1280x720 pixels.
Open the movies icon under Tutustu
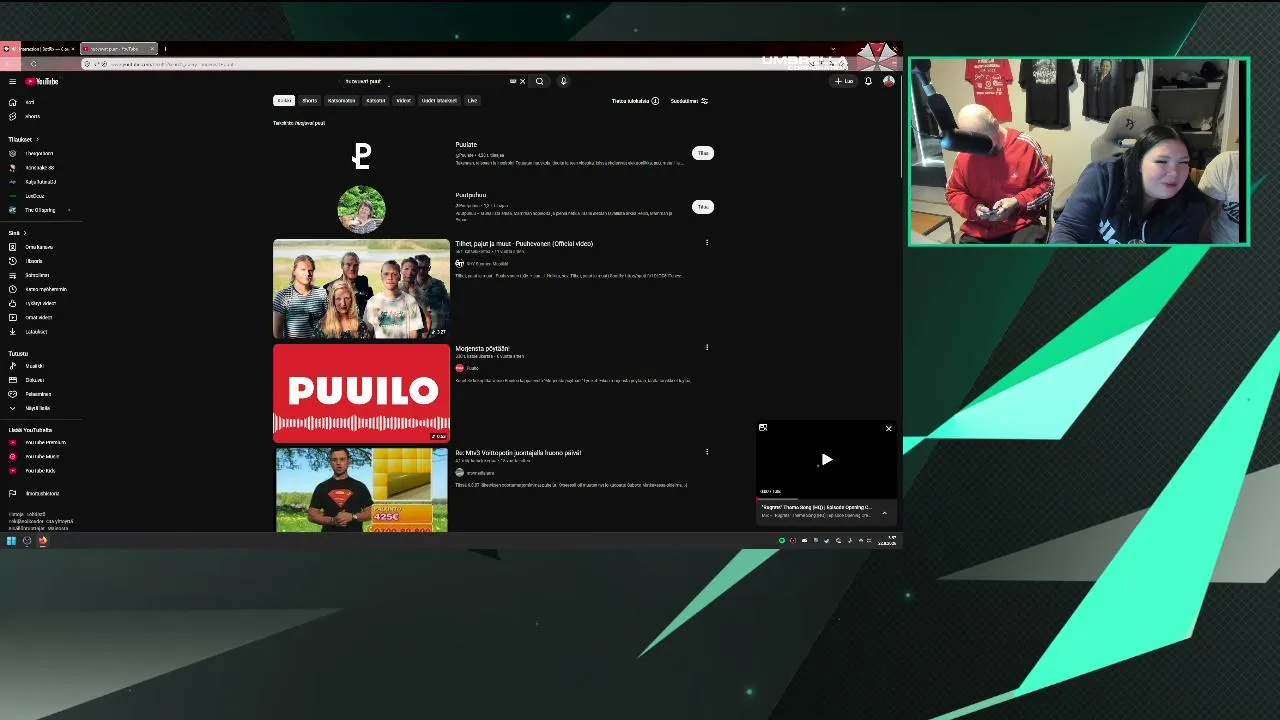point(12,380)
